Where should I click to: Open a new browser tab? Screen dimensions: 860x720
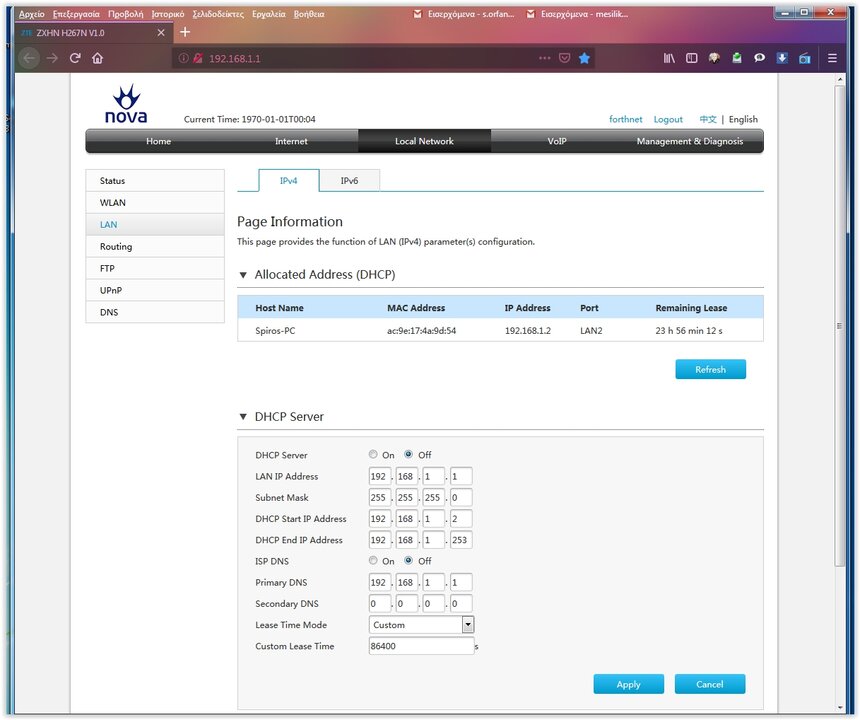[185, 32]
